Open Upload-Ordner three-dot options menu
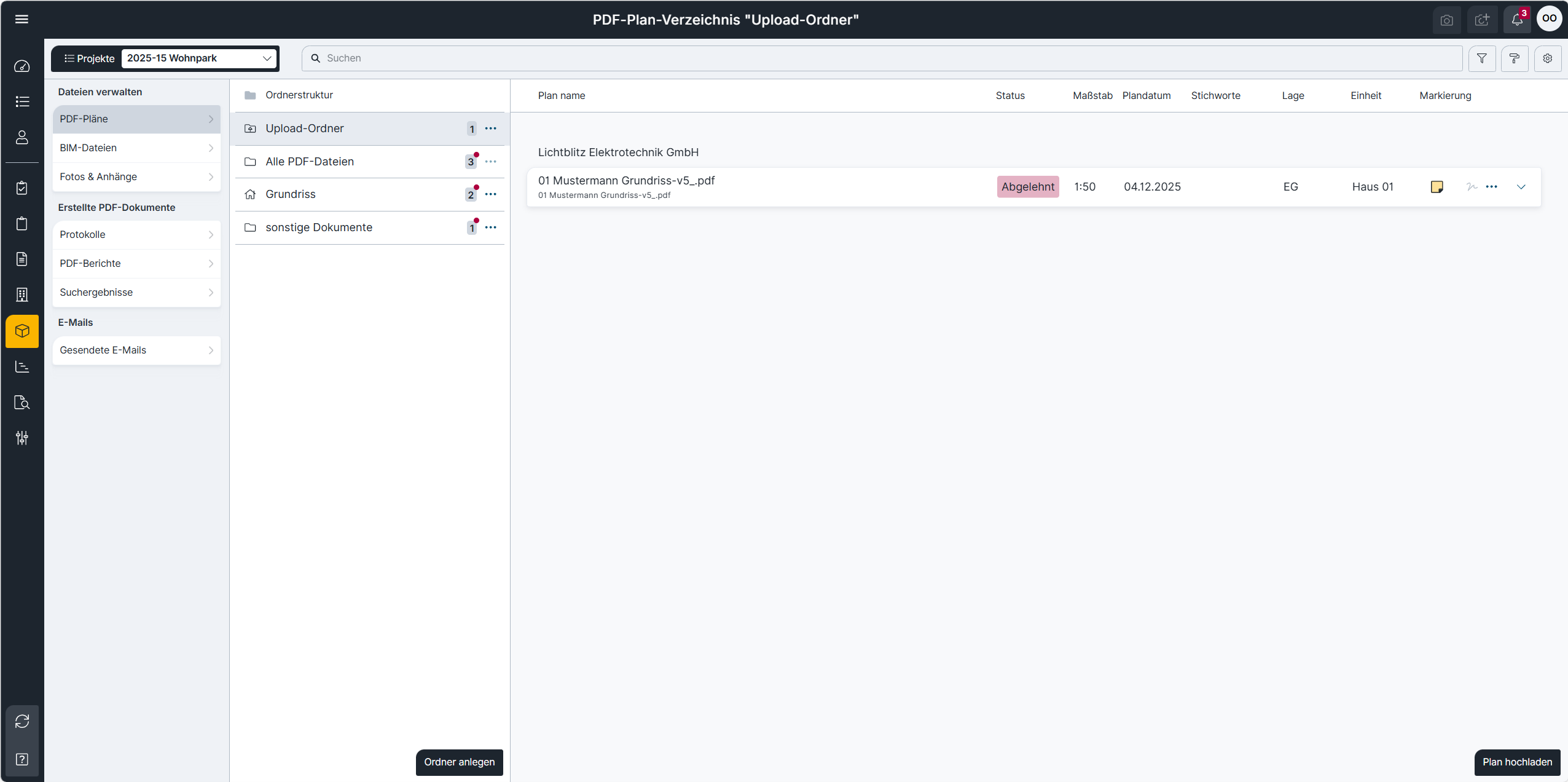1568x782 pixels. point(490,128)
